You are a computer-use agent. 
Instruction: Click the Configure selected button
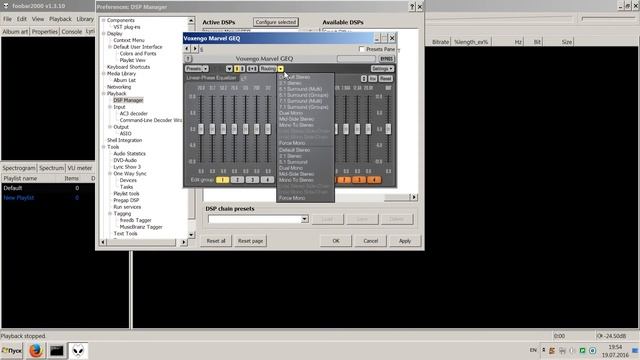[276, 22]
